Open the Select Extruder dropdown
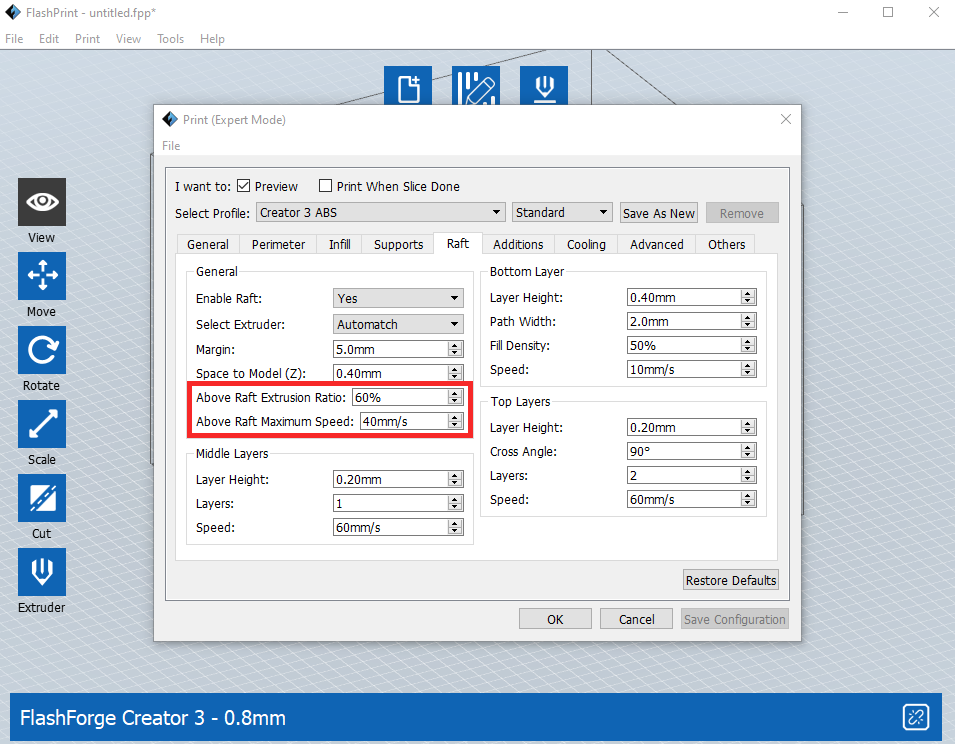 pos(398,325)
